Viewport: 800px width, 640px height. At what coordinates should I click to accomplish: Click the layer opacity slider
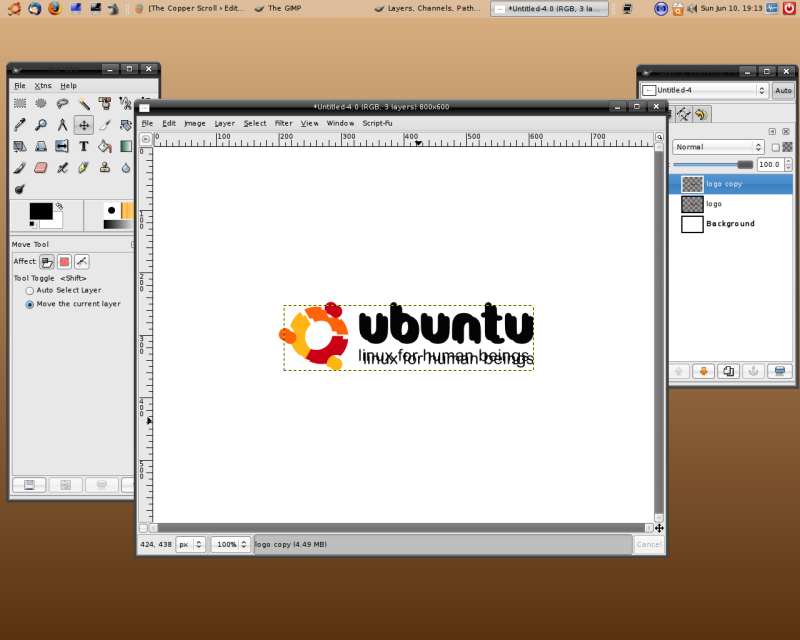point(713,164)
